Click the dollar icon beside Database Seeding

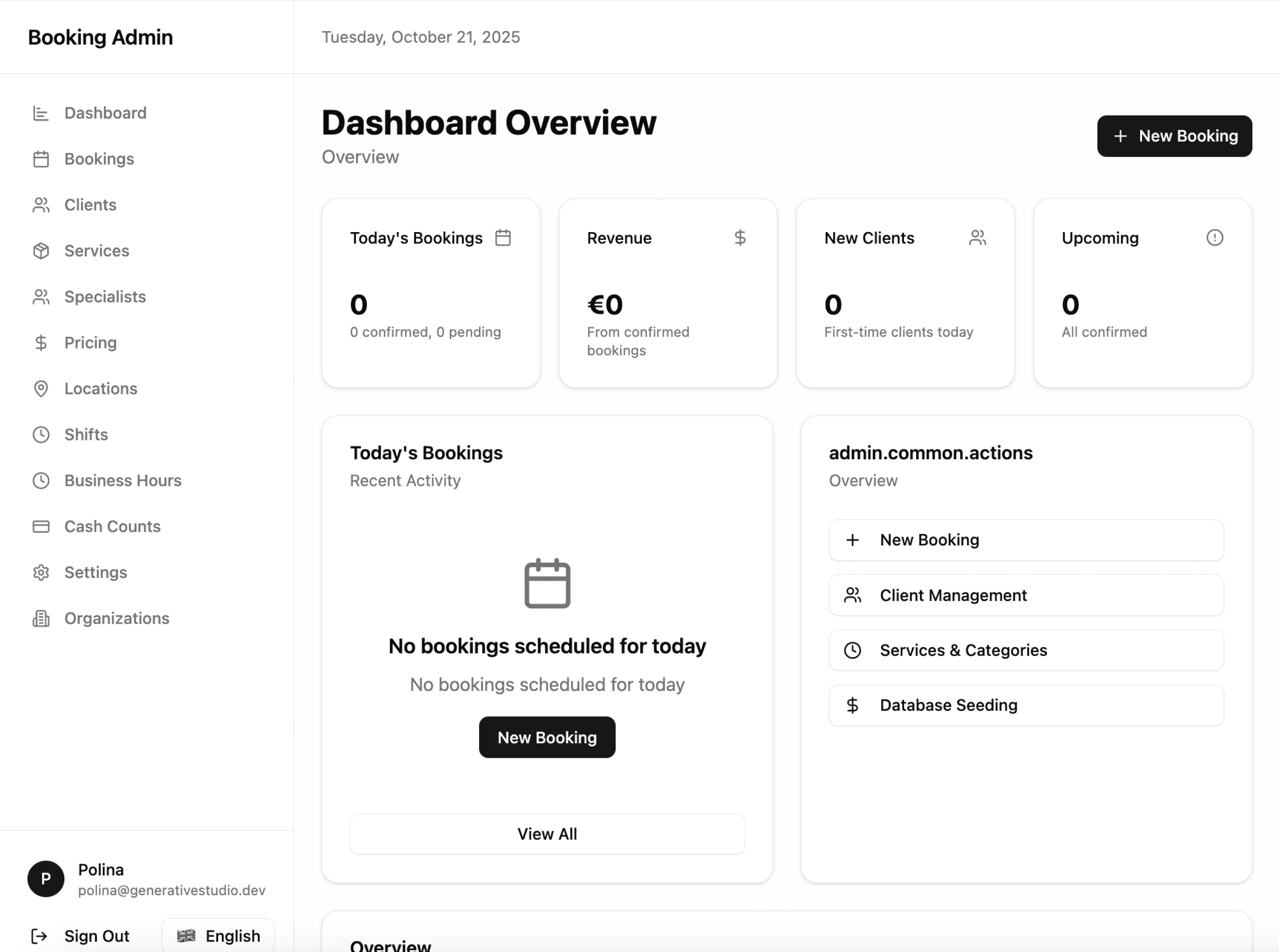click(853, 705)
